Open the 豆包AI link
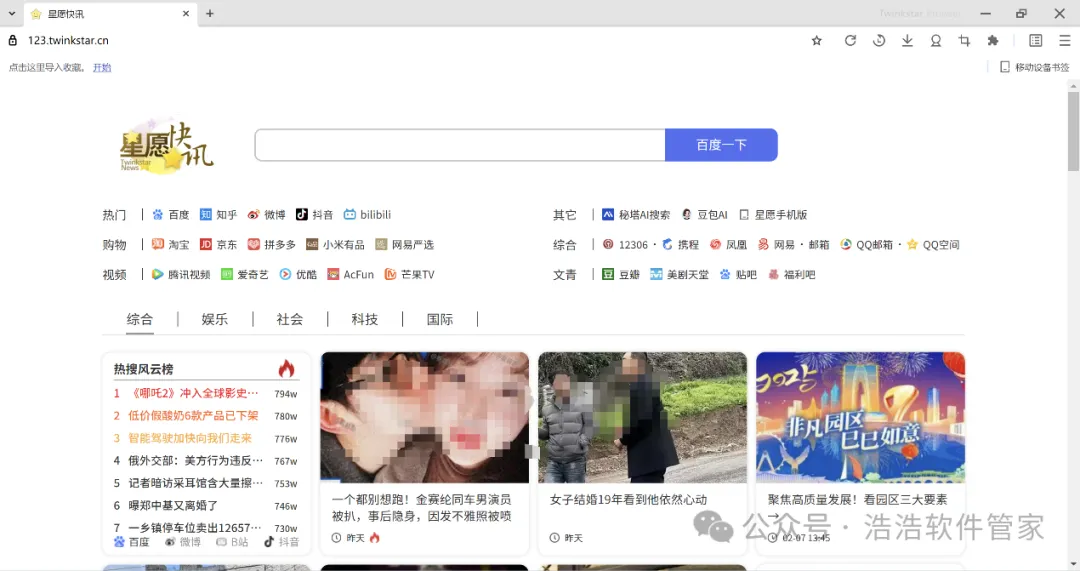Viewport: 1080px width, 571px height. [x=704, y=215]
